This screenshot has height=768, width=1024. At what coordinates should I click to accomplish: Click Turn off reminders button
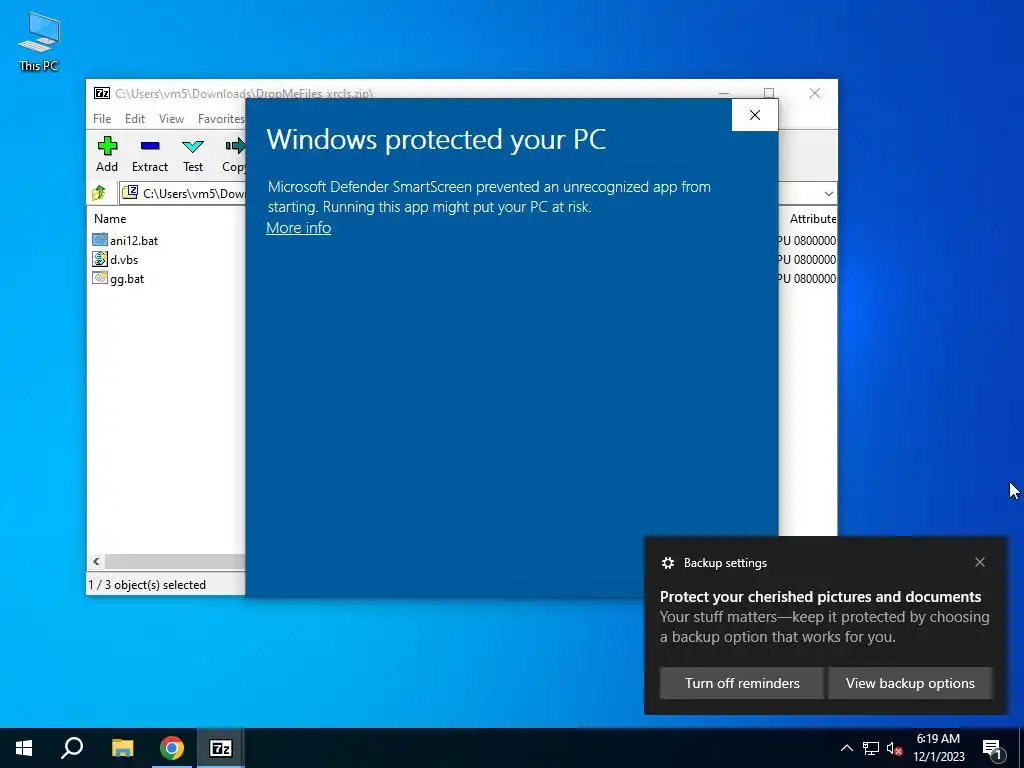pyautogui.click(x=742, y=683)
